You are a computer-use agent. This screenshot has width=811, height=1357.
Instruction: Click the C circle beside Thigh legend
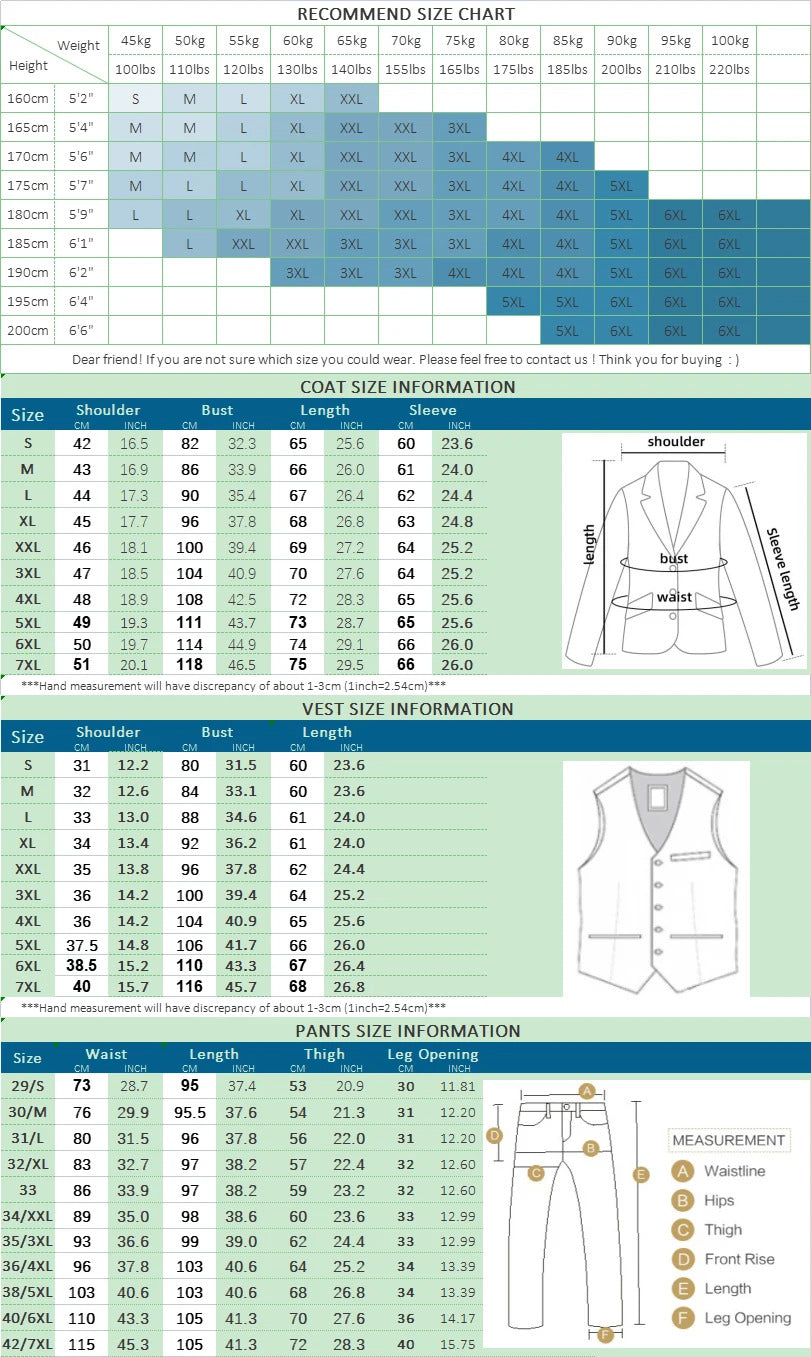[x=683, y=1230]
